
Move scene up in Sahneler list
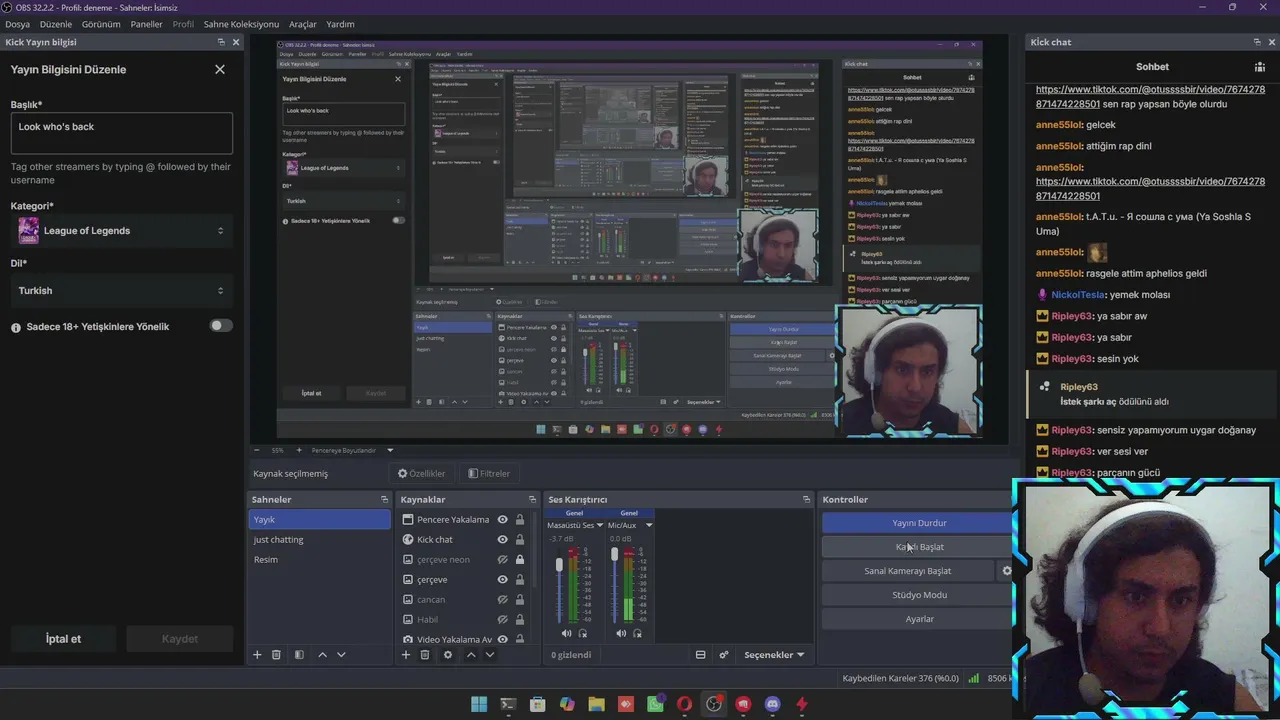[322, 655]
